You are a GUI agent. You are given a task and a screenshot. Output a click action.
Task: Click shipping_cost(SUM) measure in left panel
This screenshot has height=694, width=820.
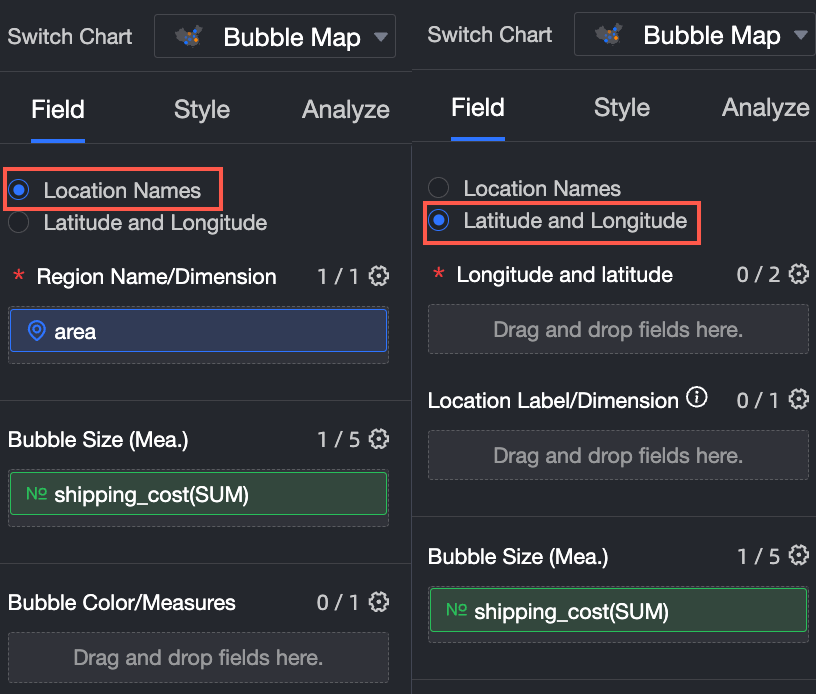[198, 494]
